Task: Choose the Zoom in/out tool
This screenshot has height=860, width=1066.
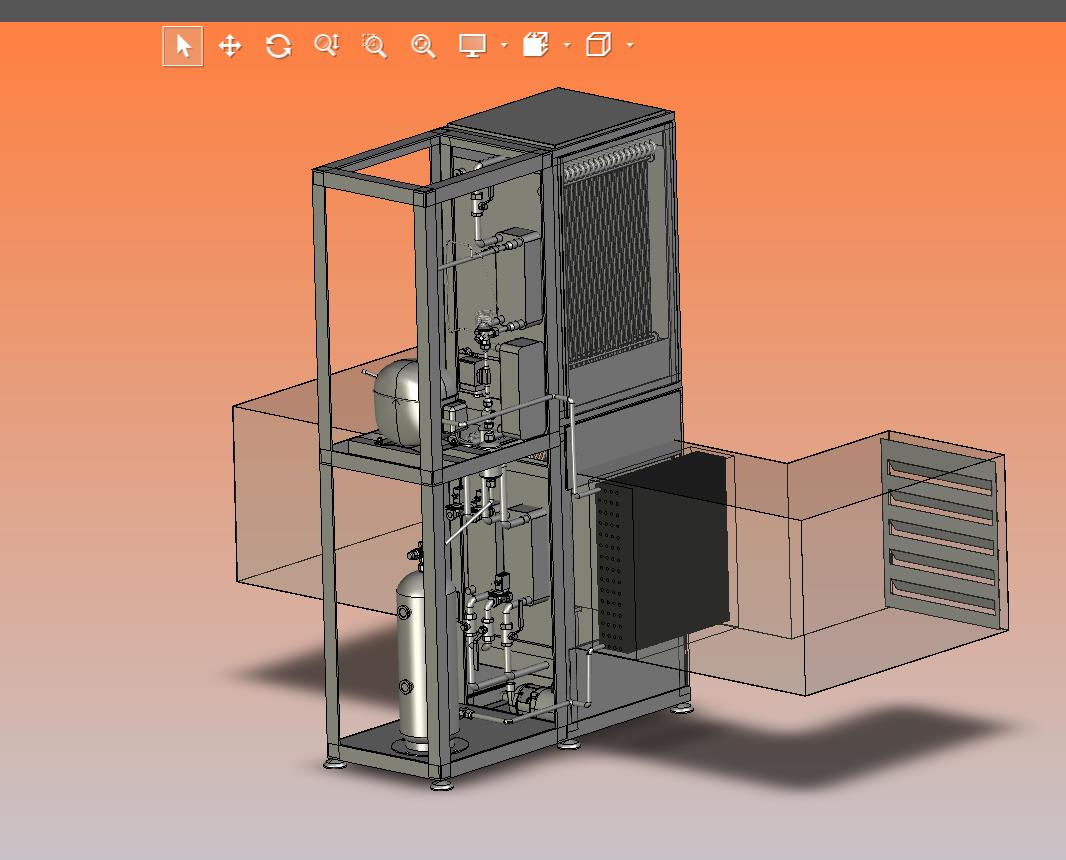Action: pyautogui.click(x=327, y=46)
